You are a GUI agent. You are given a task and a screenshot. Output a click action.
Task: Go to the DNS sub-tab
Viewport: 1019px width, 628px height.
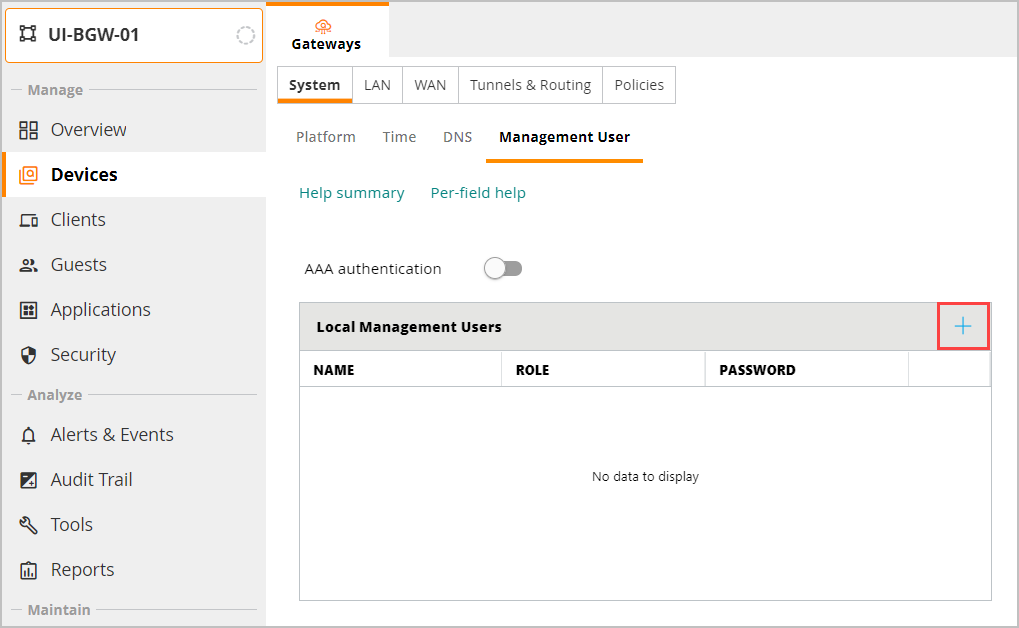(x=457, y=137)
